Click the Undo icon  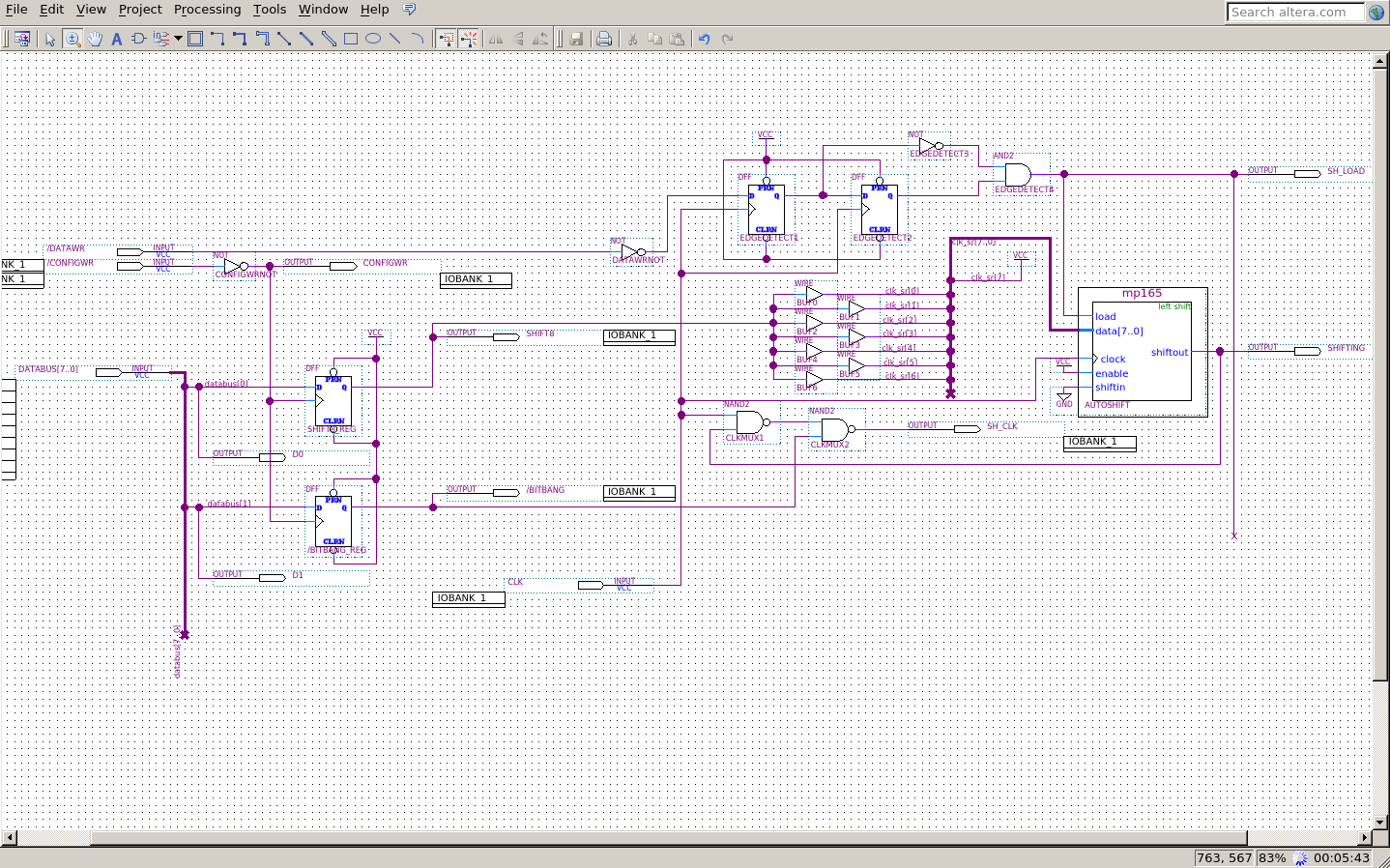click(x=704, y=39)
